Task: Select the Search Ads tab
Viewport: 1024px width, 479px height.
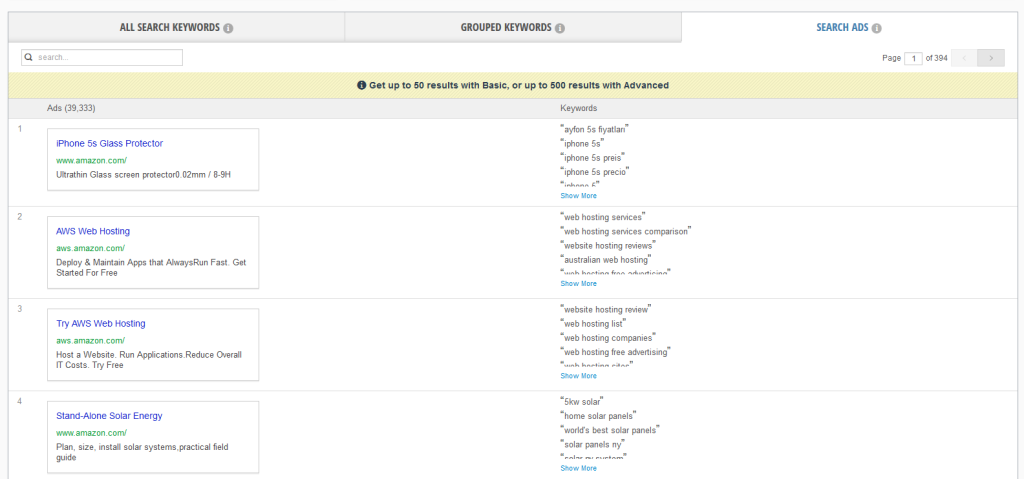Action: (x=849, y=27)
